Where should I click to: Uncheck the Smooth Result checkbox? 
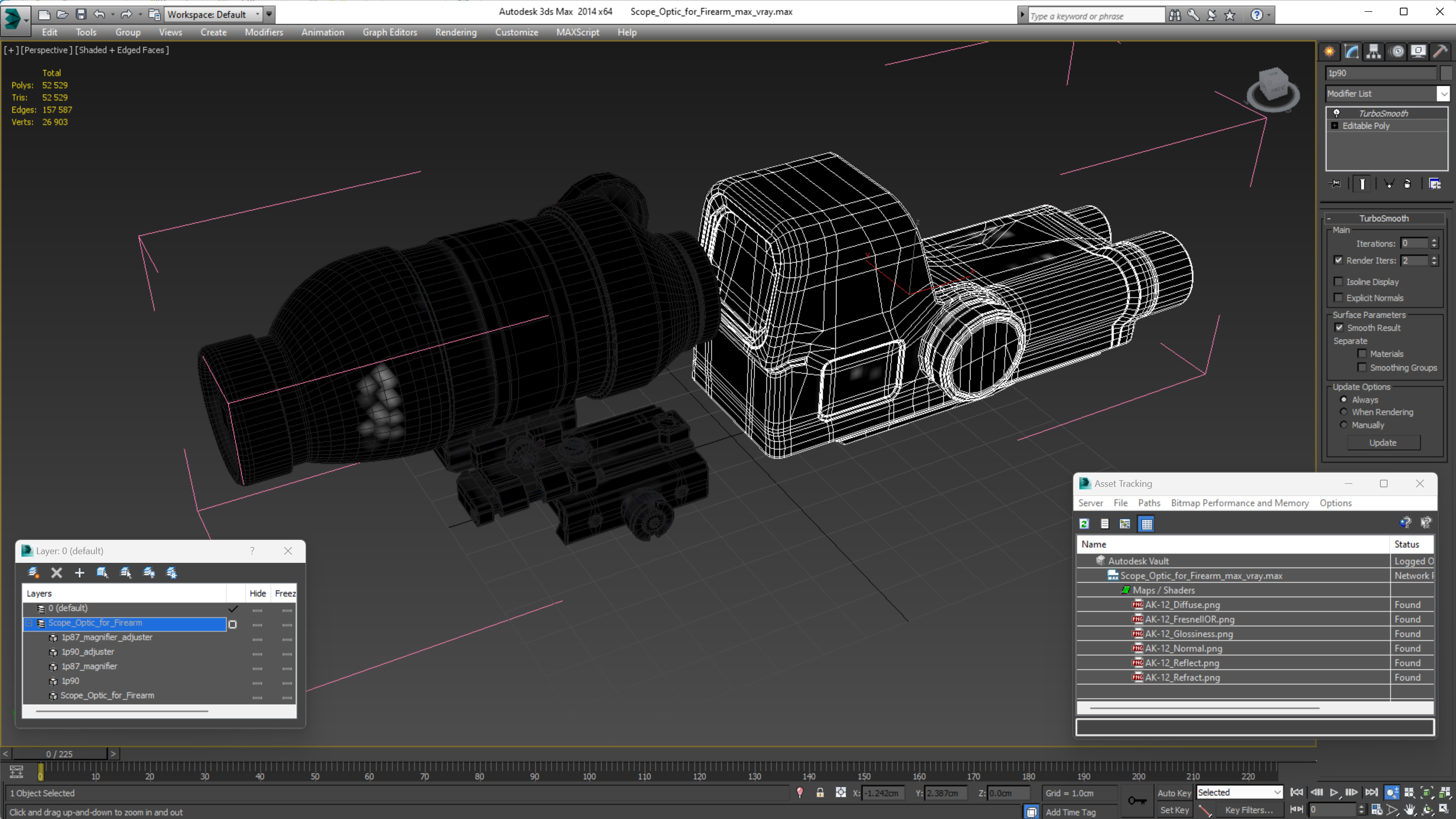point(1339,328)
